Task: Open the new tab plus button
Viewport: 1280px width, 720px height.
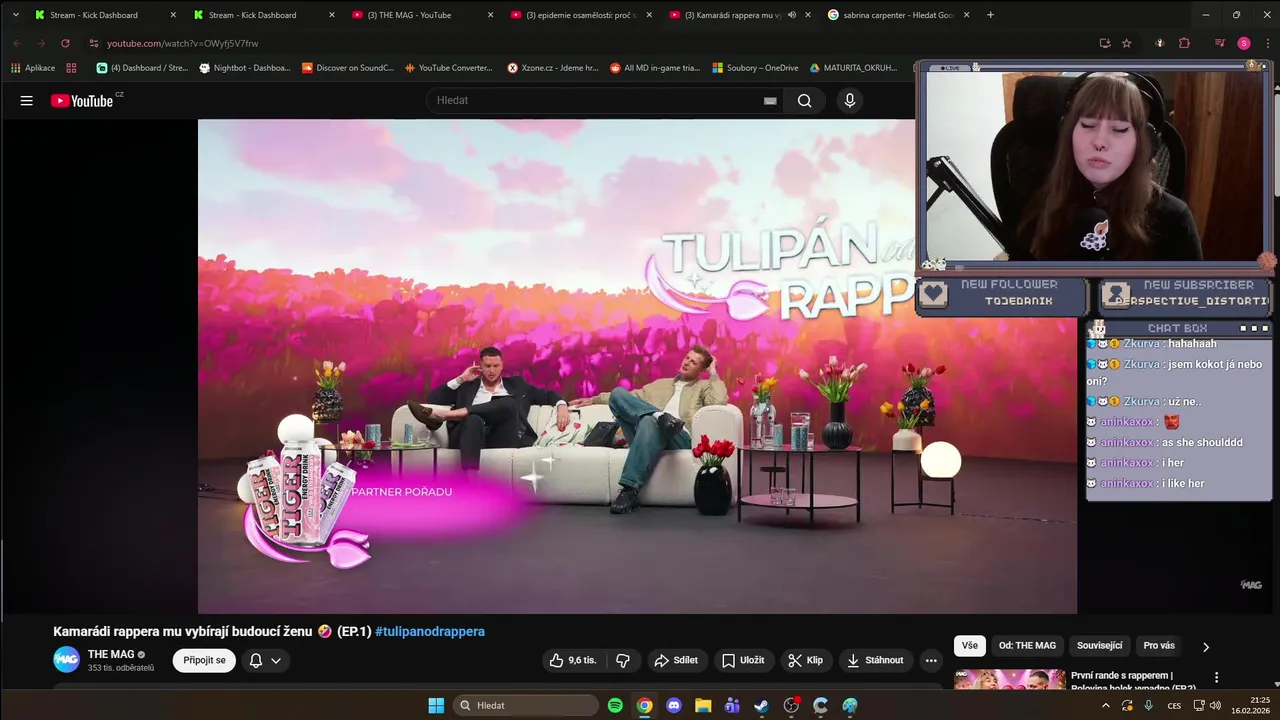Action: click(x=990, y=15)
